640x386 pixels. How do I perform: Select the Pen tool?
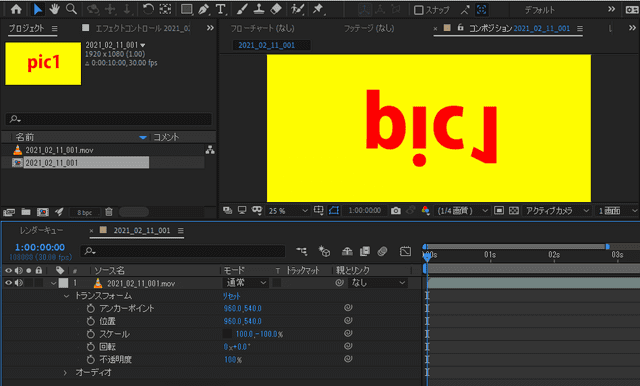pos(204,9)
